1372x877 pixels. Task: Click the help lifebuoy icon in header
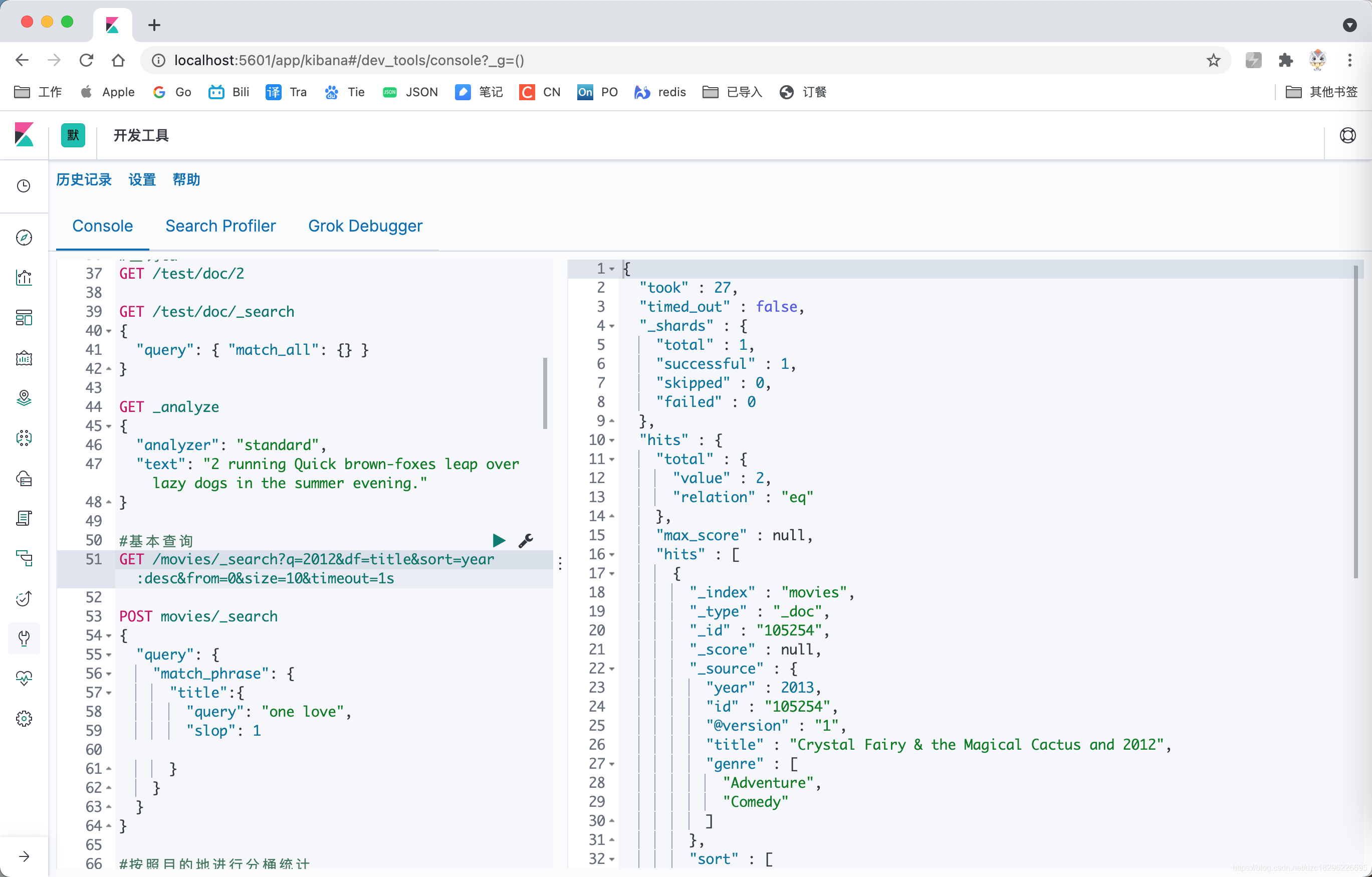click(1347, 136)
